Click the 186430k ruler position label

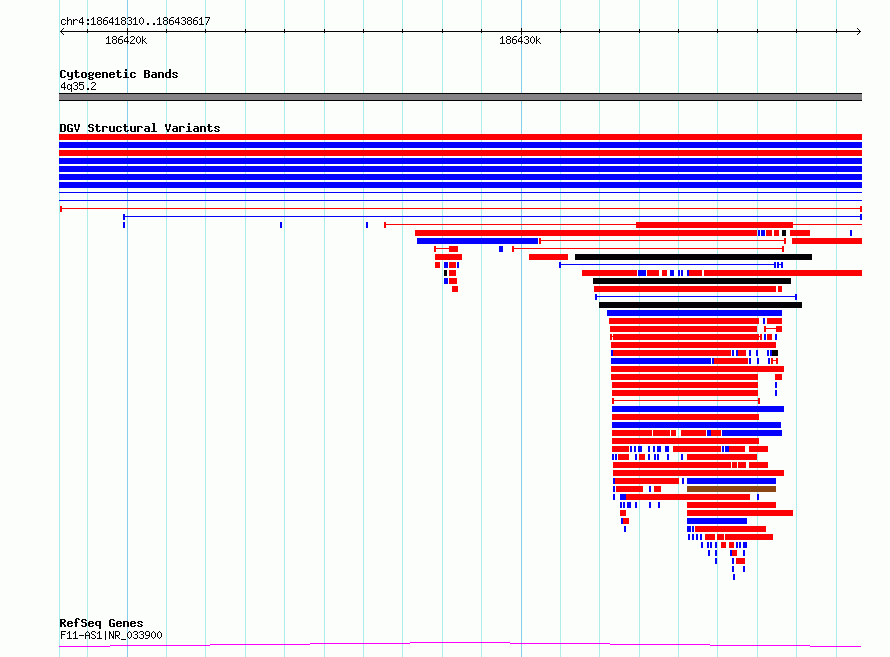520,40
